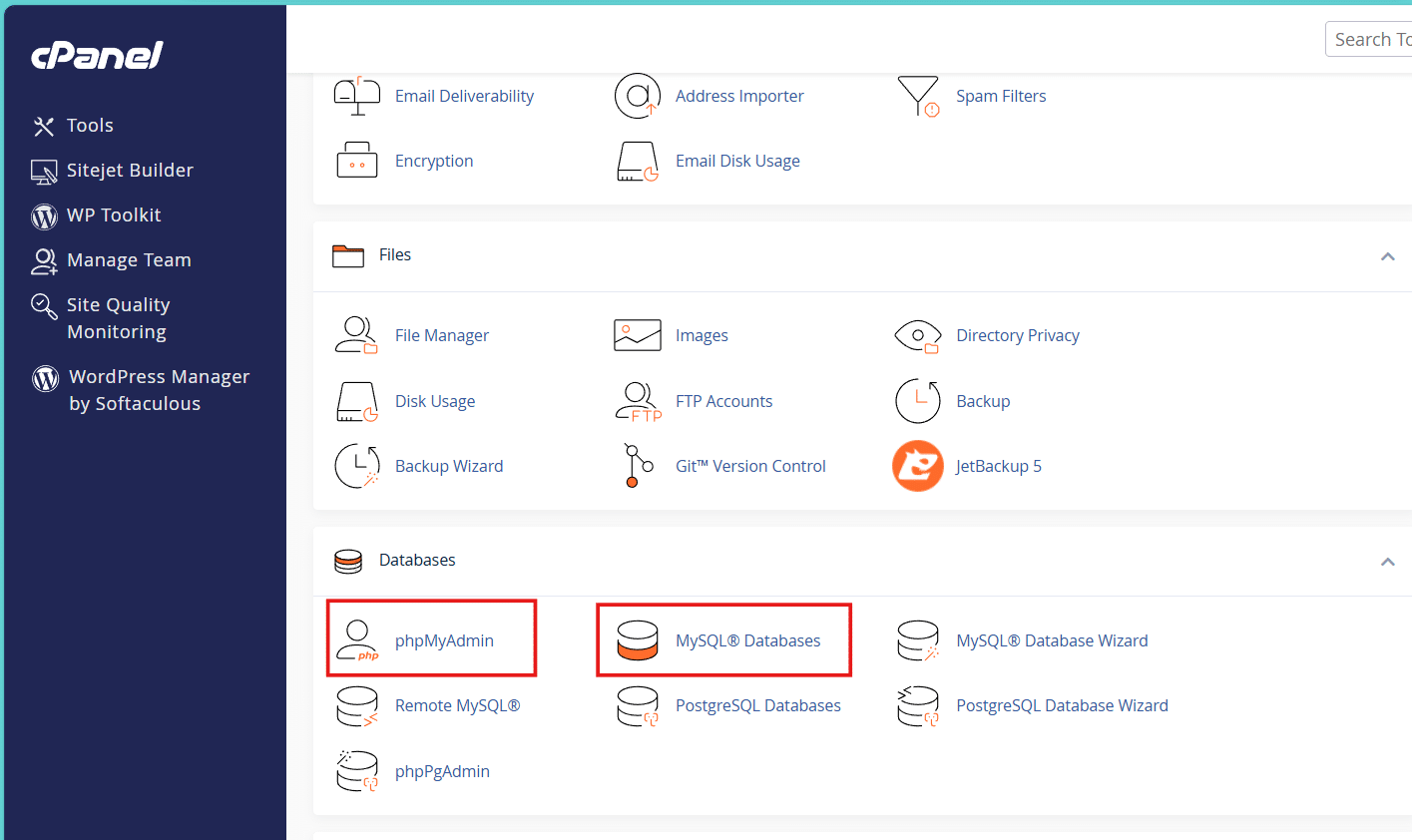Click the WP Toolkit WordPress icon
1412x840 pixels.
click(44, 216)
